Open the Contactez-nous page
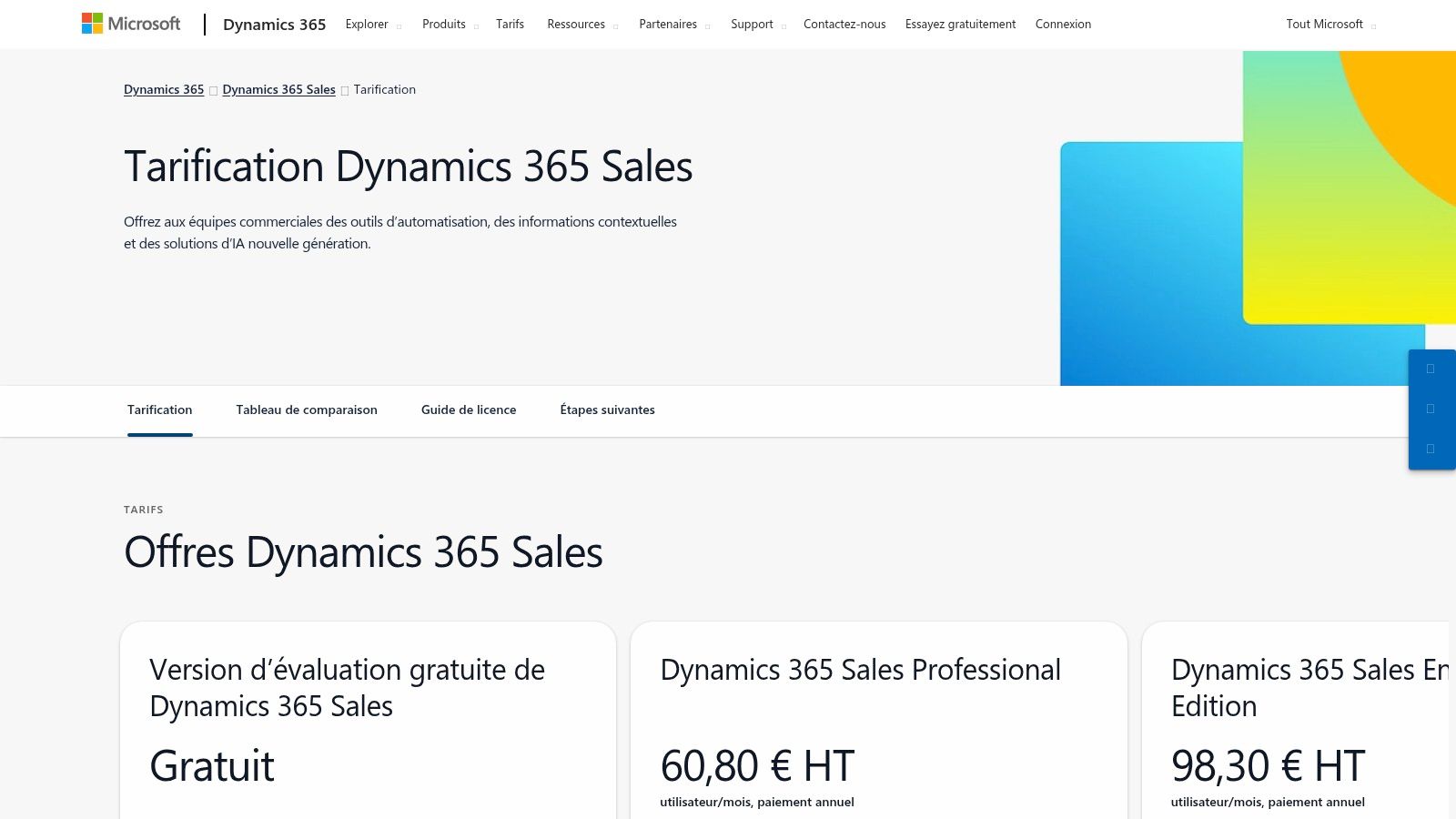The width and height of the screenshot is (1456, 819). point(844,25)
